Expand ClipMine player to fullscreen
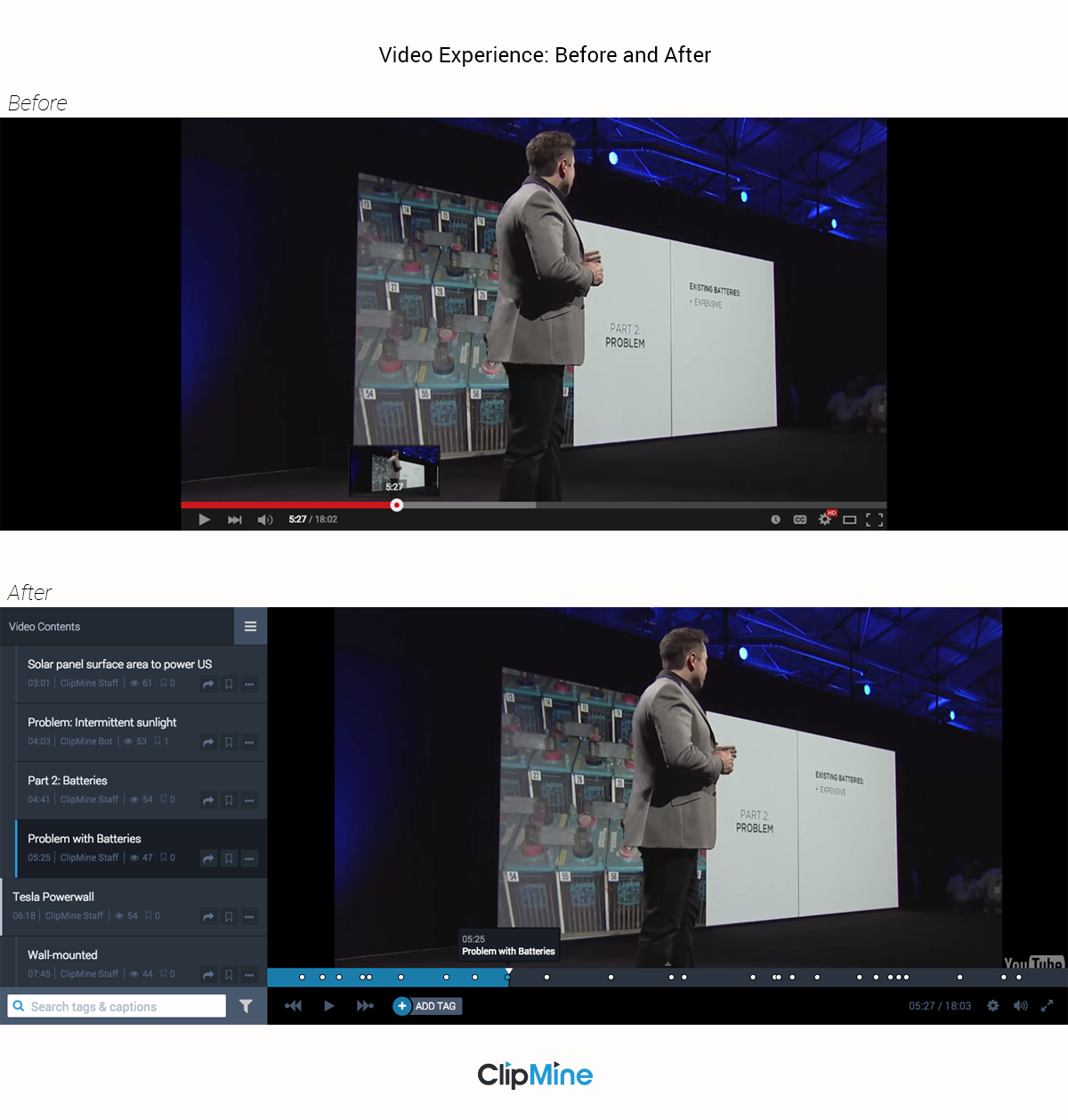This screenshot has height=1120, width=1068. (1047, 1006)
